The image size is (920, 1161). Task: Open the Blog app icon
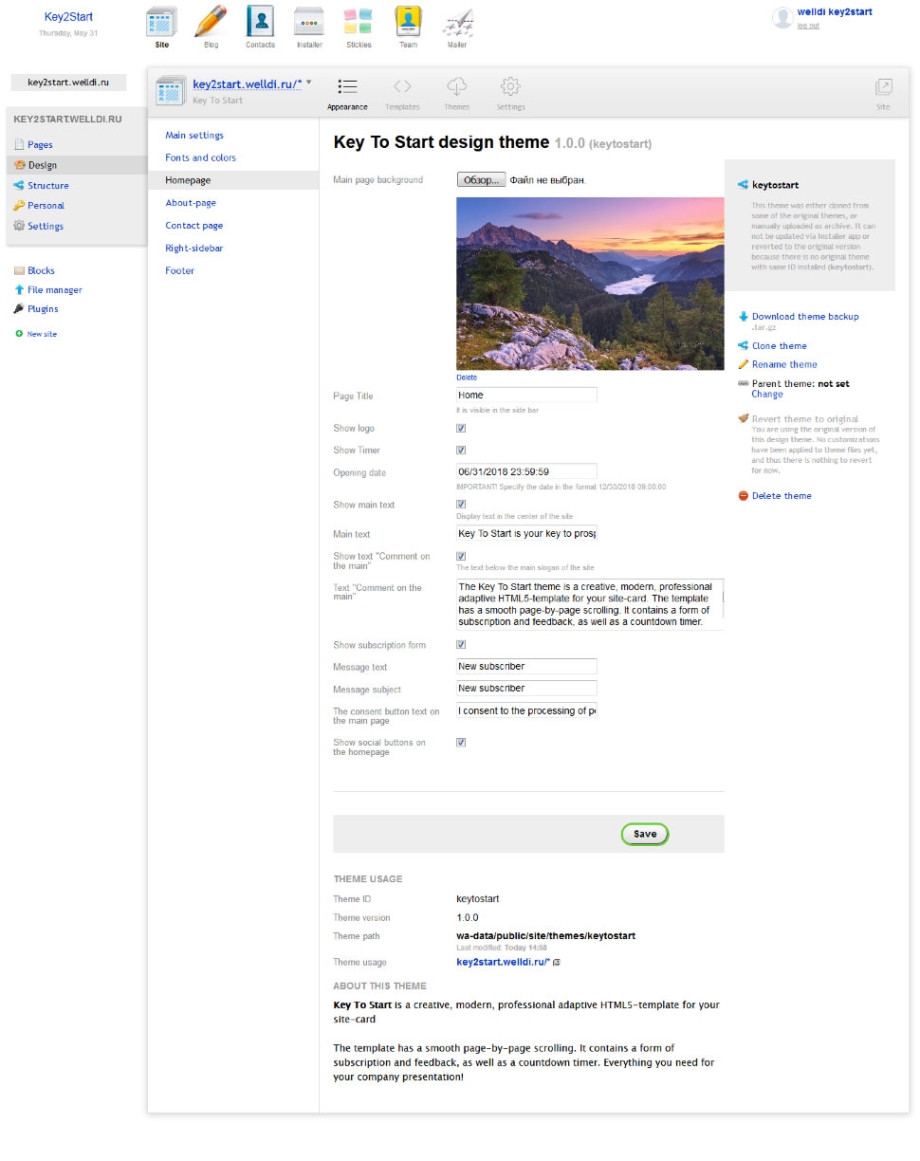coord(209,24)
